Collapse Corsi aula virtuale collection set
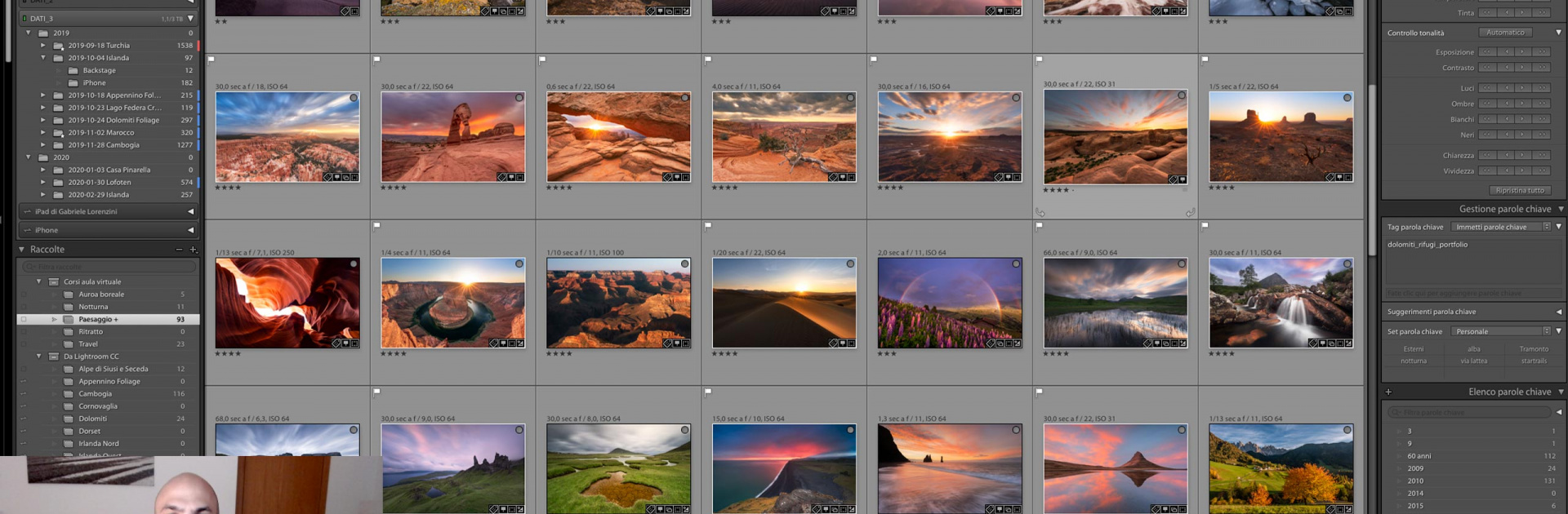Screen dimensions: 1568x514 pos(38,282)
